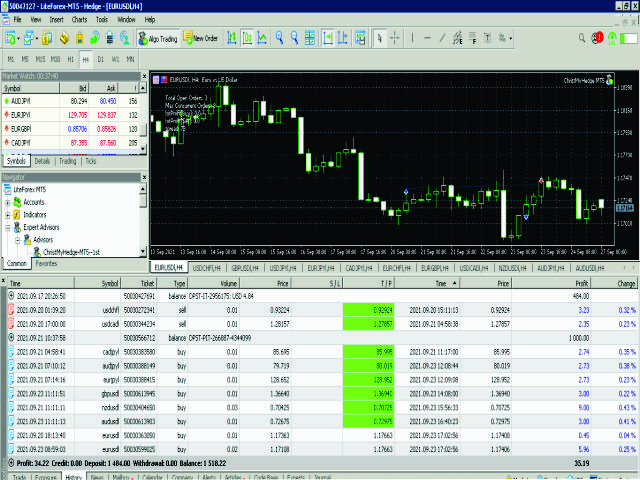The height and width of the screenshot is (480, 640).
Task: Select the M1 timeframe
Action: point(11,60)
